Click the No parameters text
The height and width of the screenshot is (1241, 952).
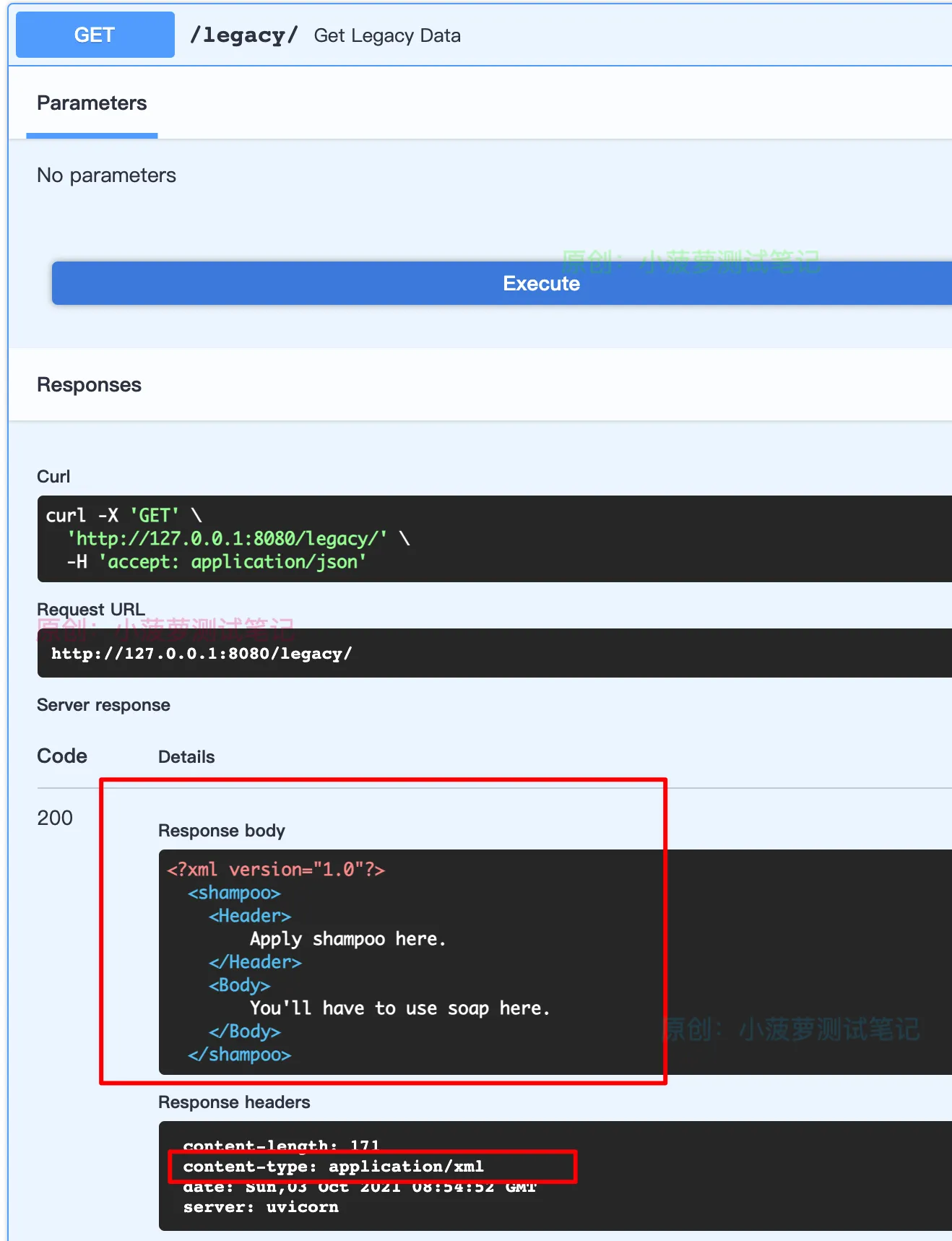[106, 176]
